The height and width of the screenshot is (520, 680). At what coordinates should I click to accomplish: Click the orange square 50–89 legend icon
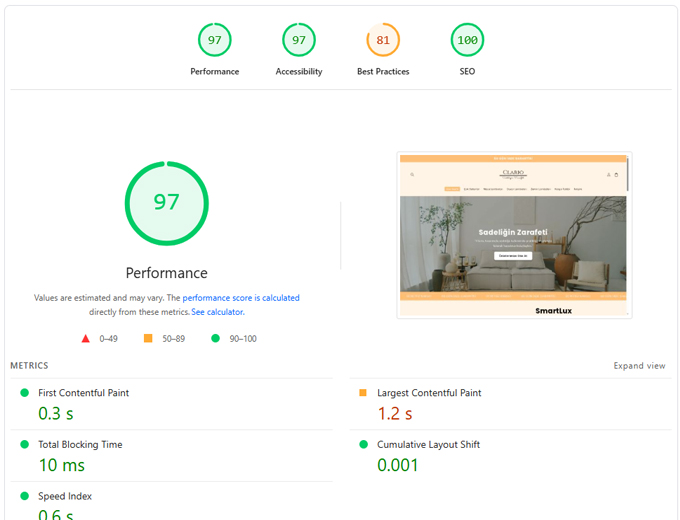(148, 339)
